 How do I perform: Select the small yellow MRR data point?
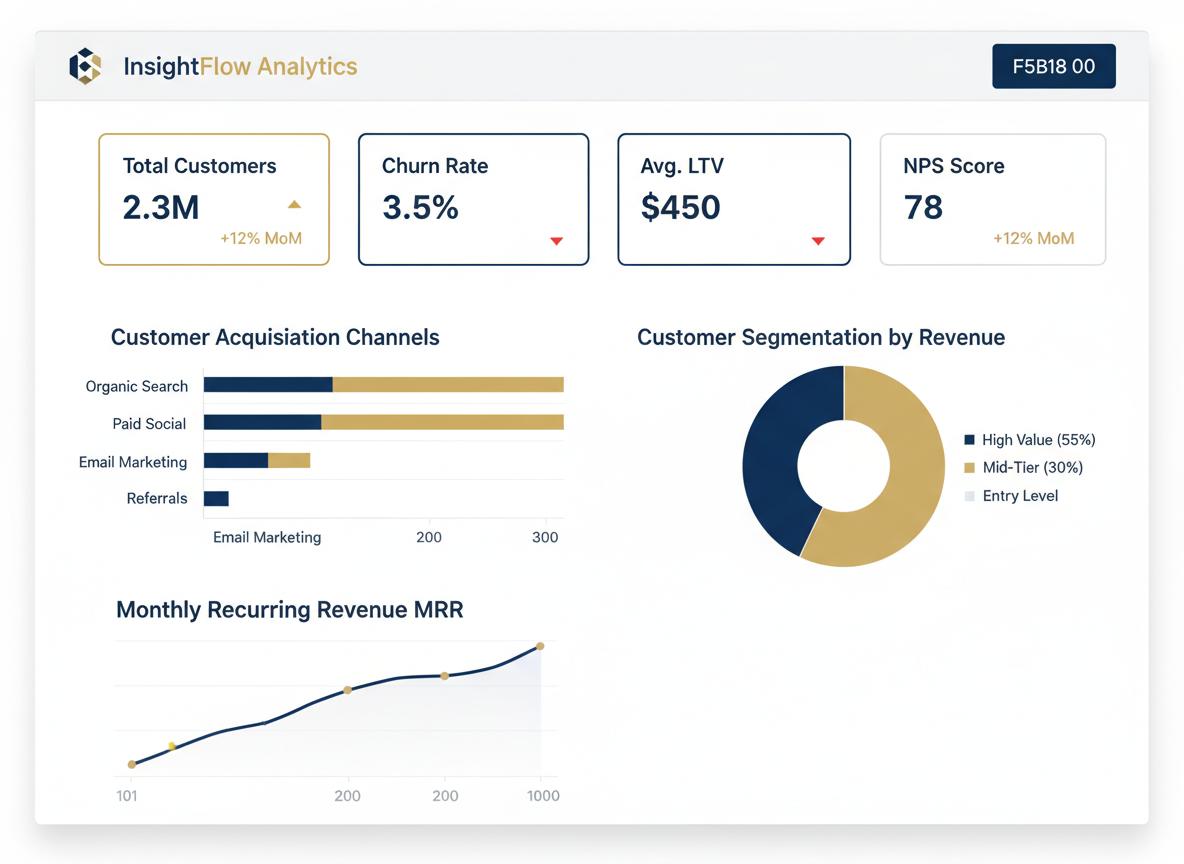coord(172,746)
